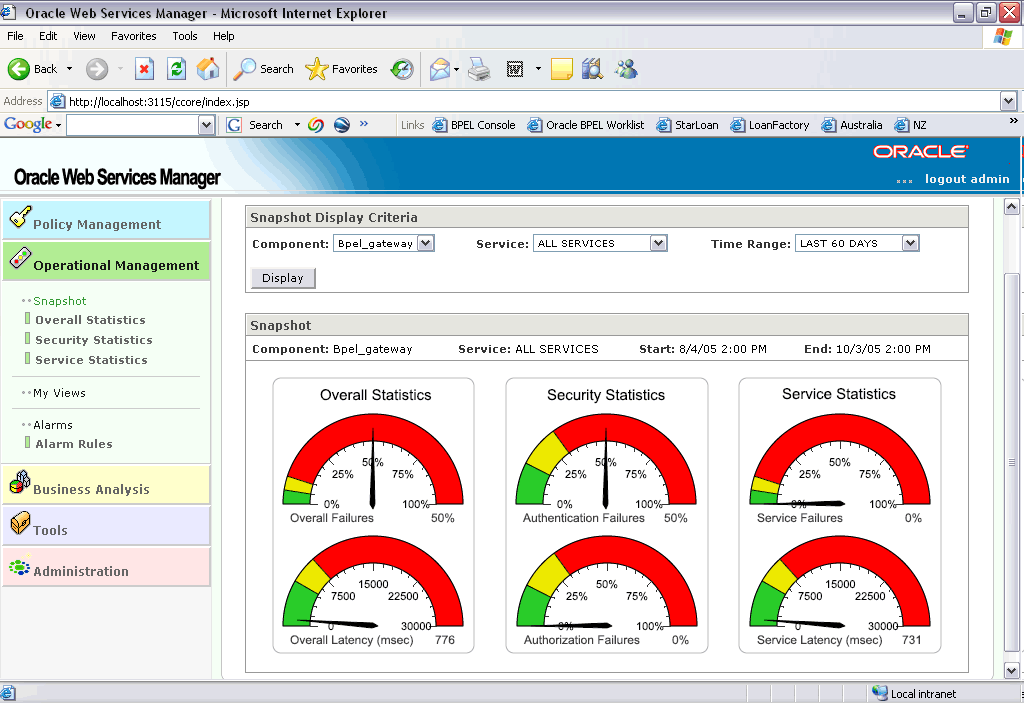This screenshot has height=703, width=1024.
Task: Open the Search magnifier toolbar button
Action: coord(263,69)
